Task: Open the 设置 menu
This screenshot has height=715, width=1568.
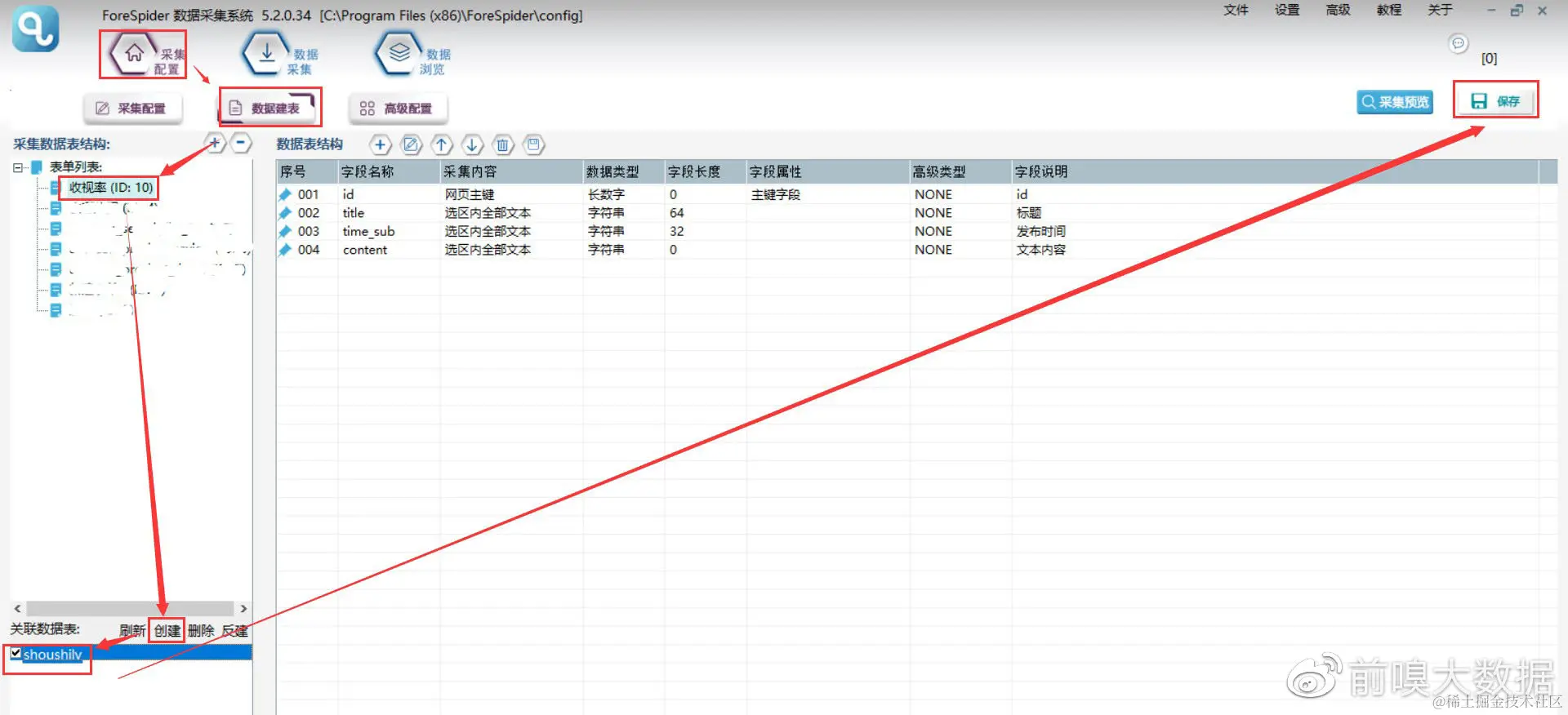Action: (1287, 10)
